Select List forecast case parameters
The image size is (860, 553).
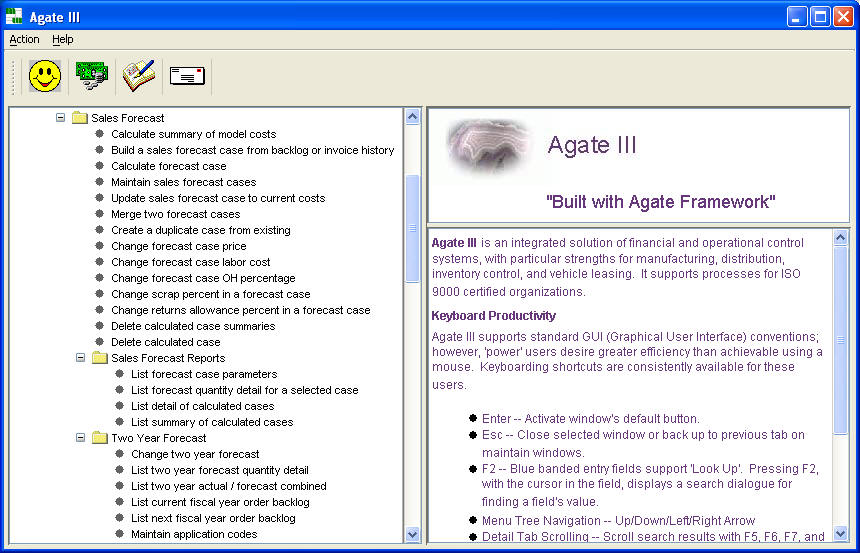pos(204,374)
